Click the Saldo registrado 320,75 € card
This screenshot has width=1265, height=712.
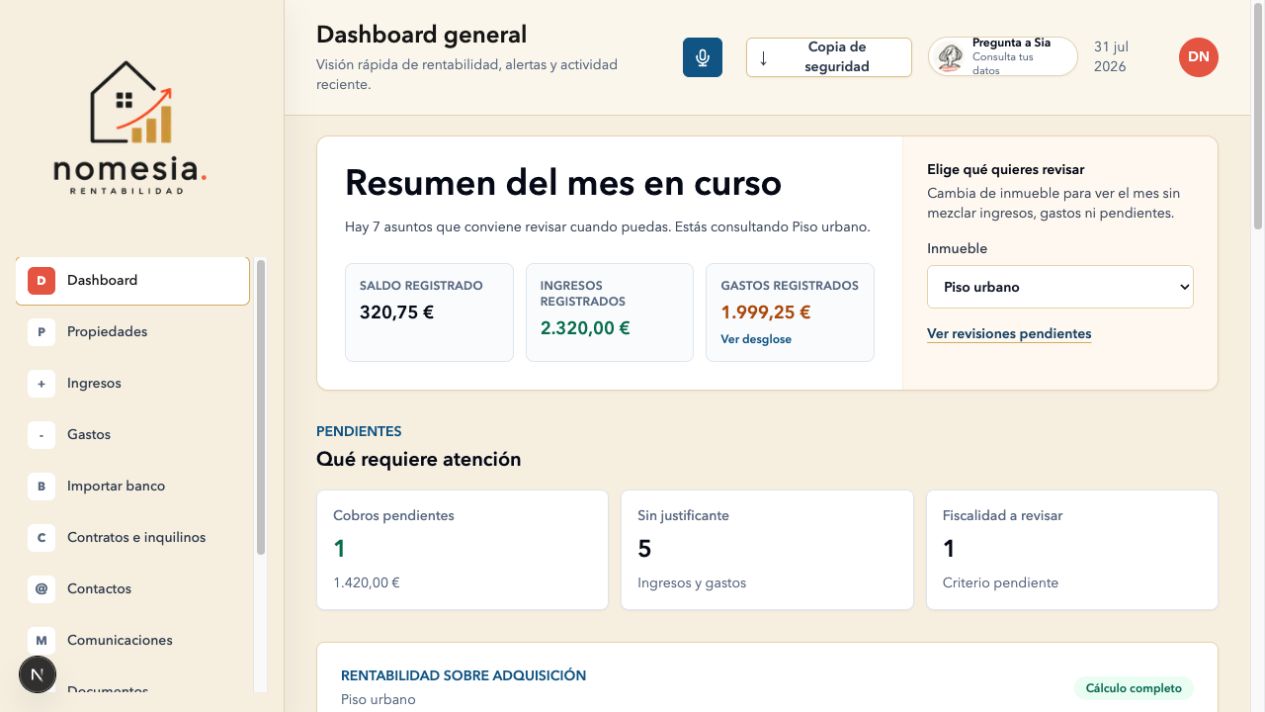click(x=429, y=312)
